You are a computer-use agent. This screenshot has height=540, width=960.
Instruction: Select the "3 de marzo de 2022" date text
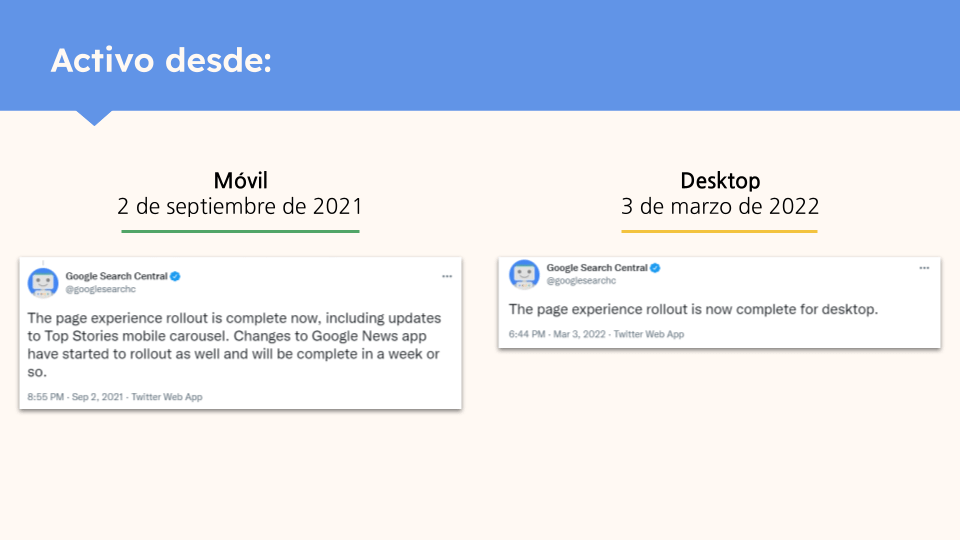tap(720, 207)
